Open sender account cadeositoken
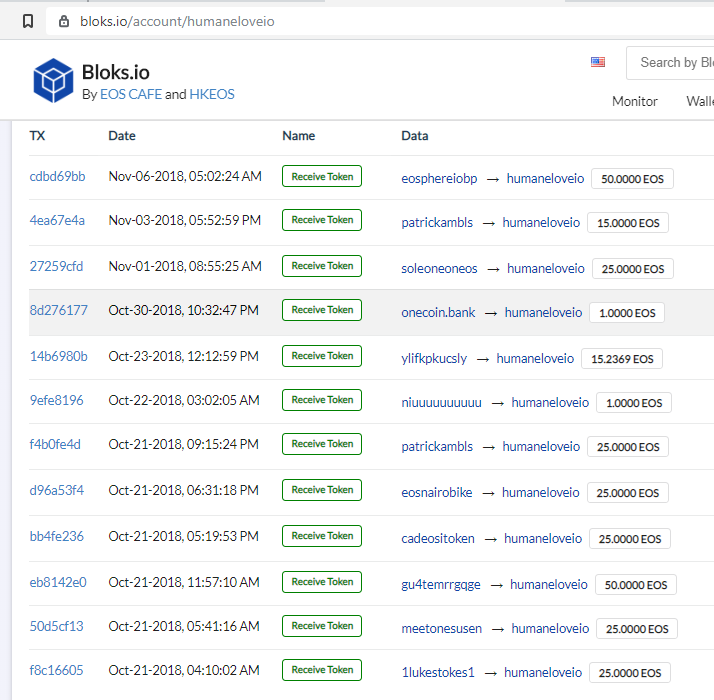 (x=438, y=539)
